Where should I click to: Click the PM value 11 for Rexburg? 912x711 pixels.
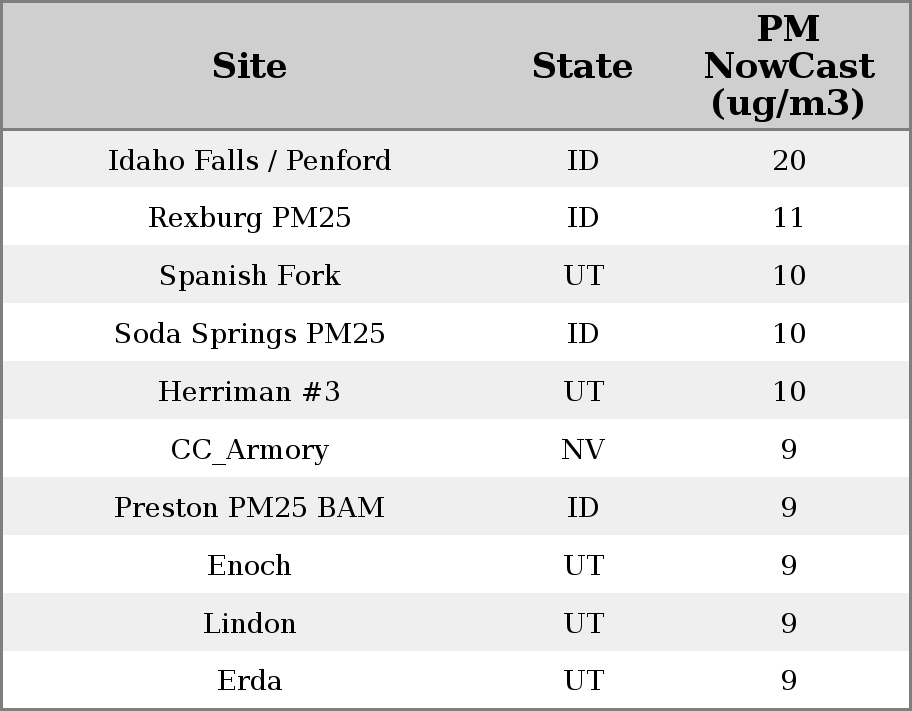tap(789, 218)
